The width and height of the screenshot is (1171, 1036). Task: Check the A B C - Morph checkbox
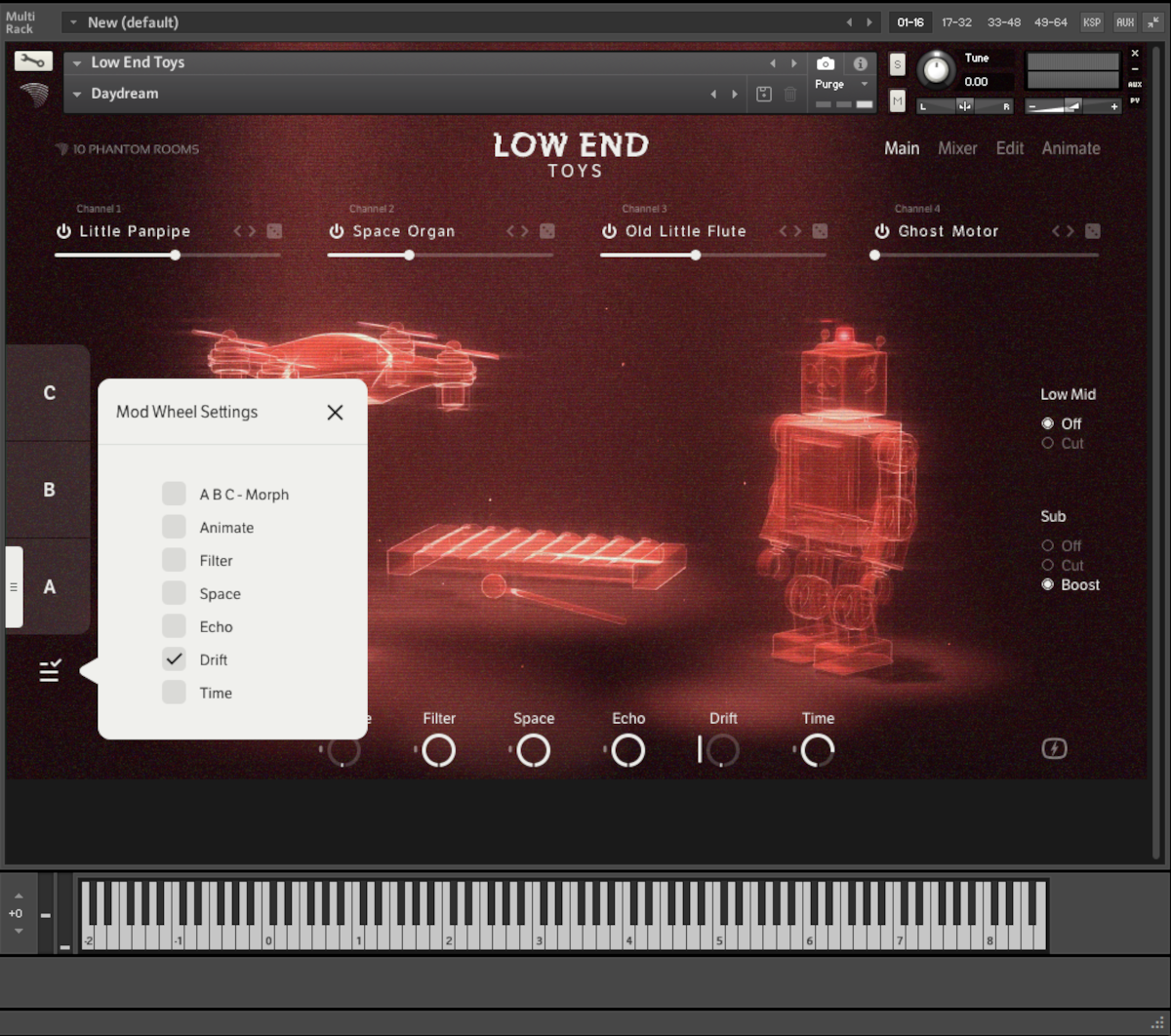pos(174,494)
